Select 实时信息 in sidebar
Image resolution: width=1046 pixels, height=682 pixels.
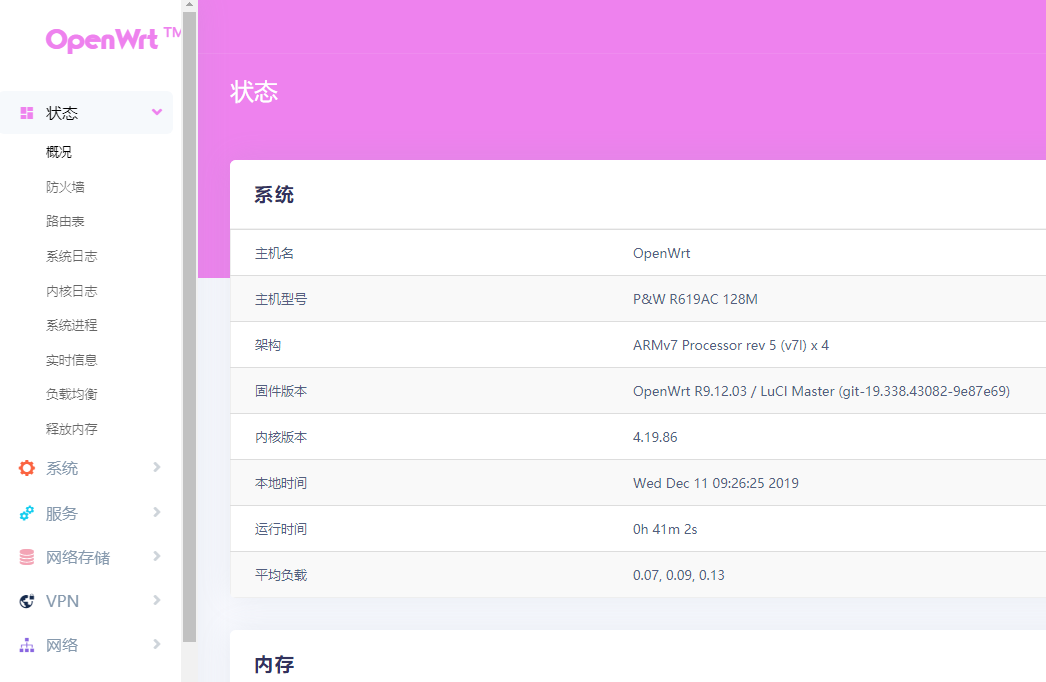coord(71,360)
